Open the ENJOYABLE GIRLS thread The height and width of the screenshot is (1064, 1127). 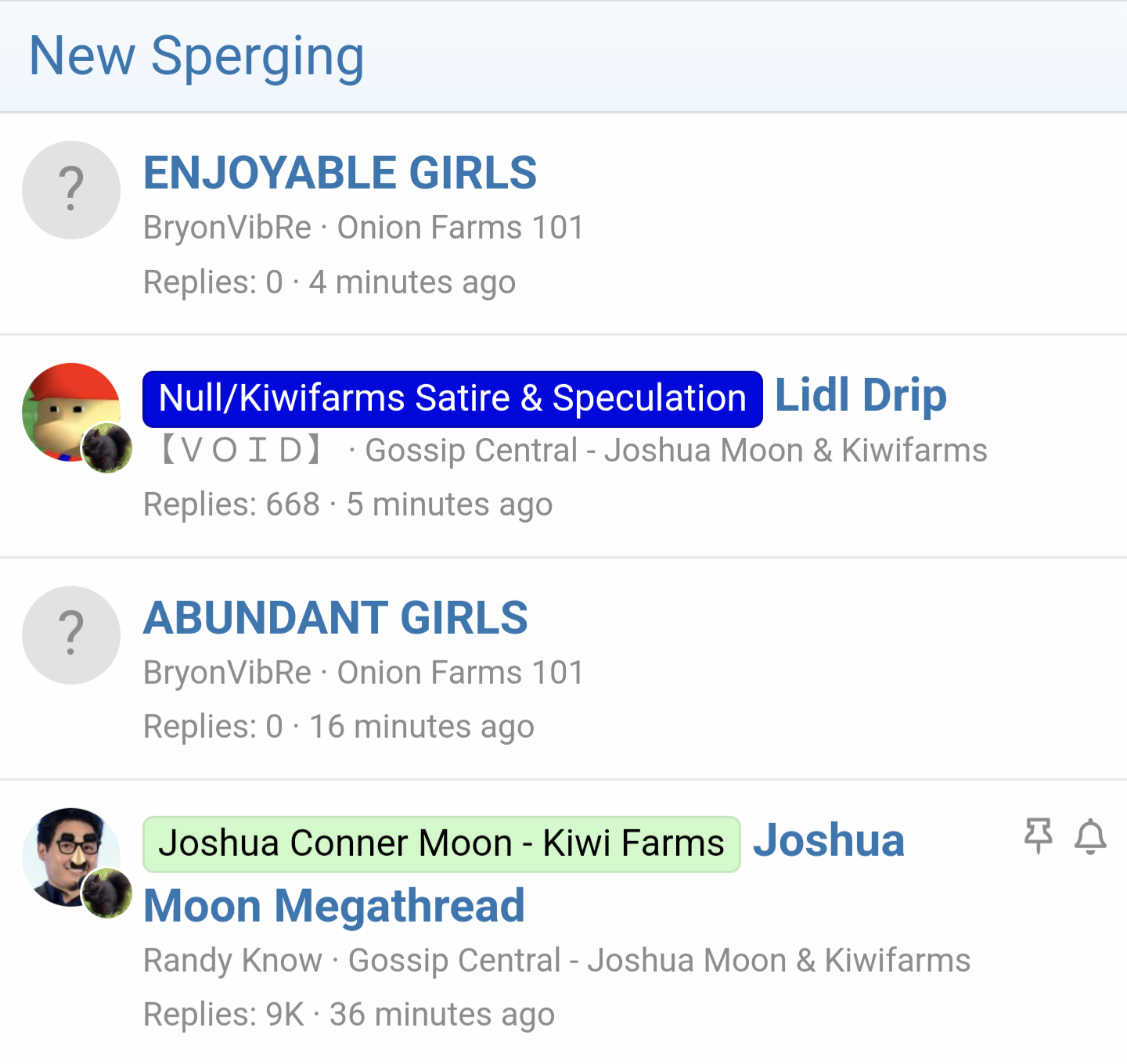[x=340, y=173]
